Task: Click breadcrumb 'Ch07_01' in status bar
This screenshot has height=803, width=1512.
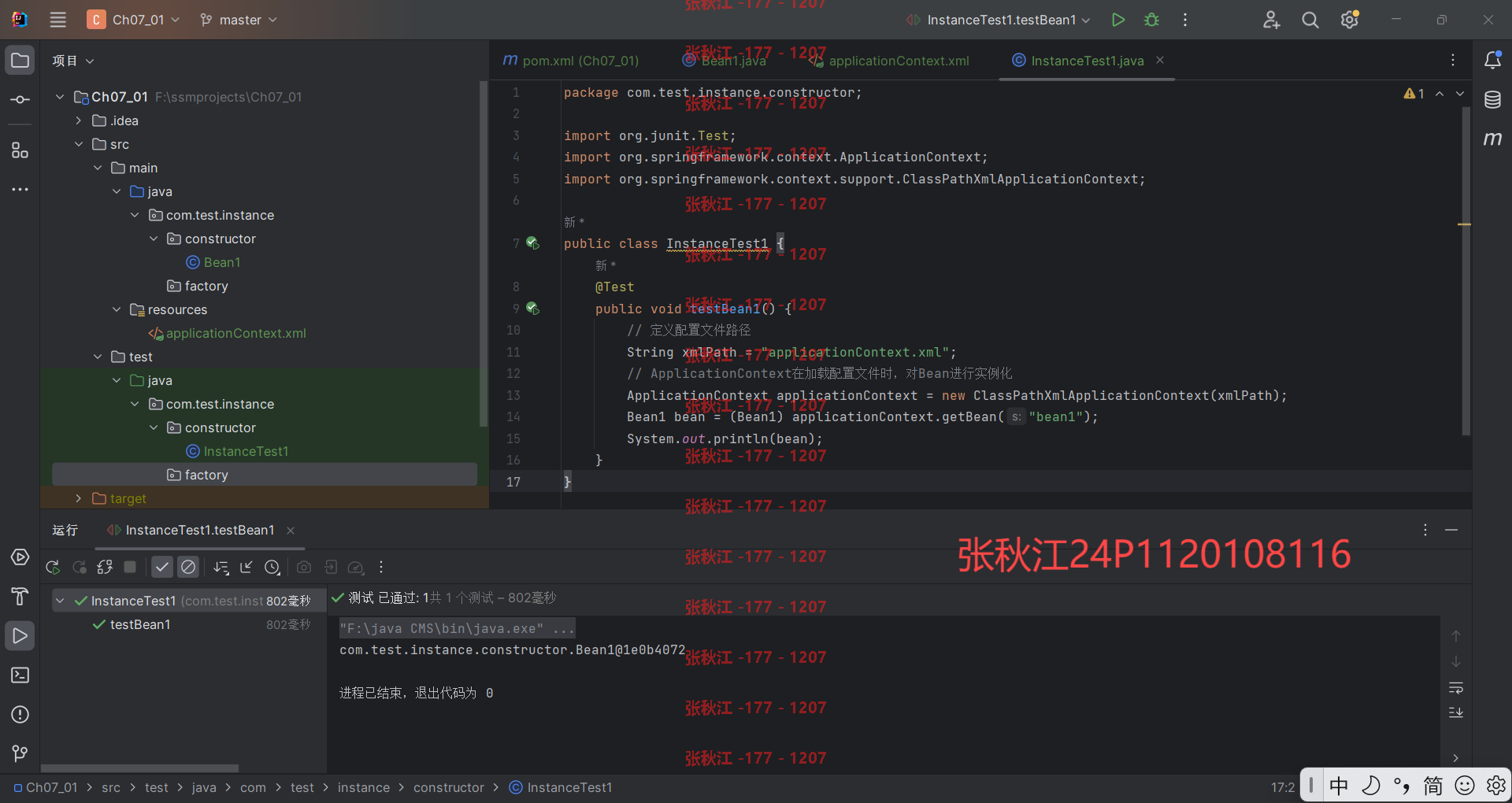Action: pyautogui.click(x=46, y=787)
